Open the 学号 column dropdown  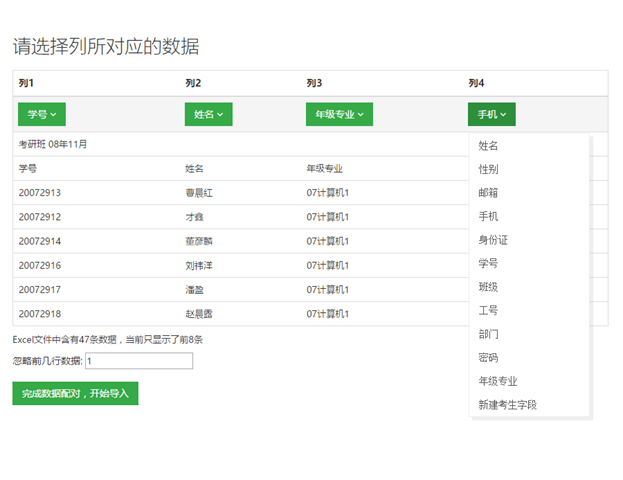click(42, 114)
